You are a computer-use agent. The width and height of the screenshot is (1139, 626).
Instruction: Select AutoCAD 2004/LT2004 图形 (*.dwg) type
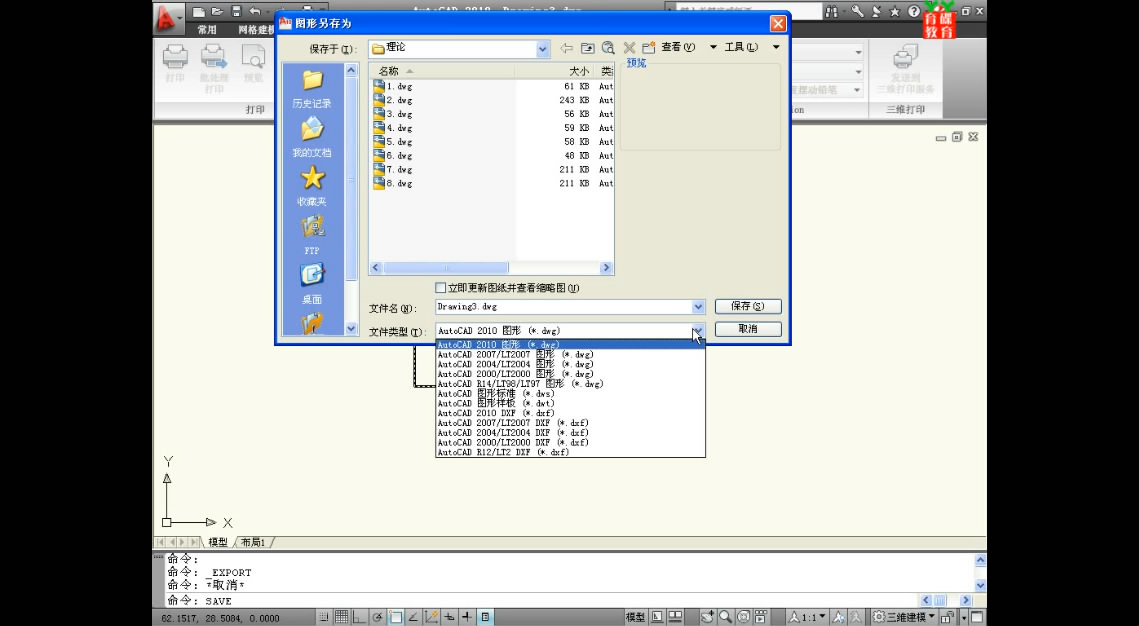(x=570, y=364)
